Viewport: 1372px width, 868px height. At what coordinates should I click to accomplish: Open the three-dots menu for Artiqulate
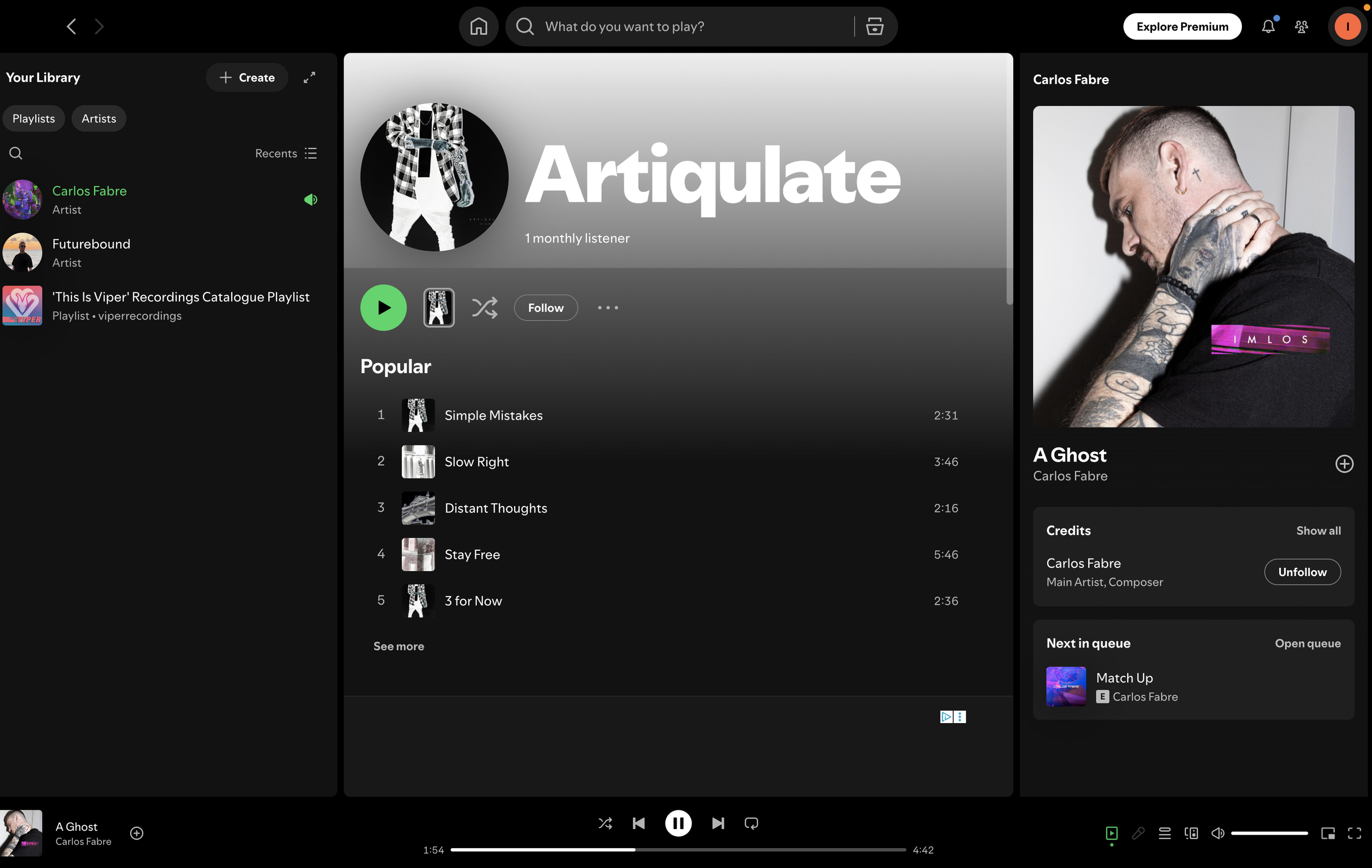point(608,308)
